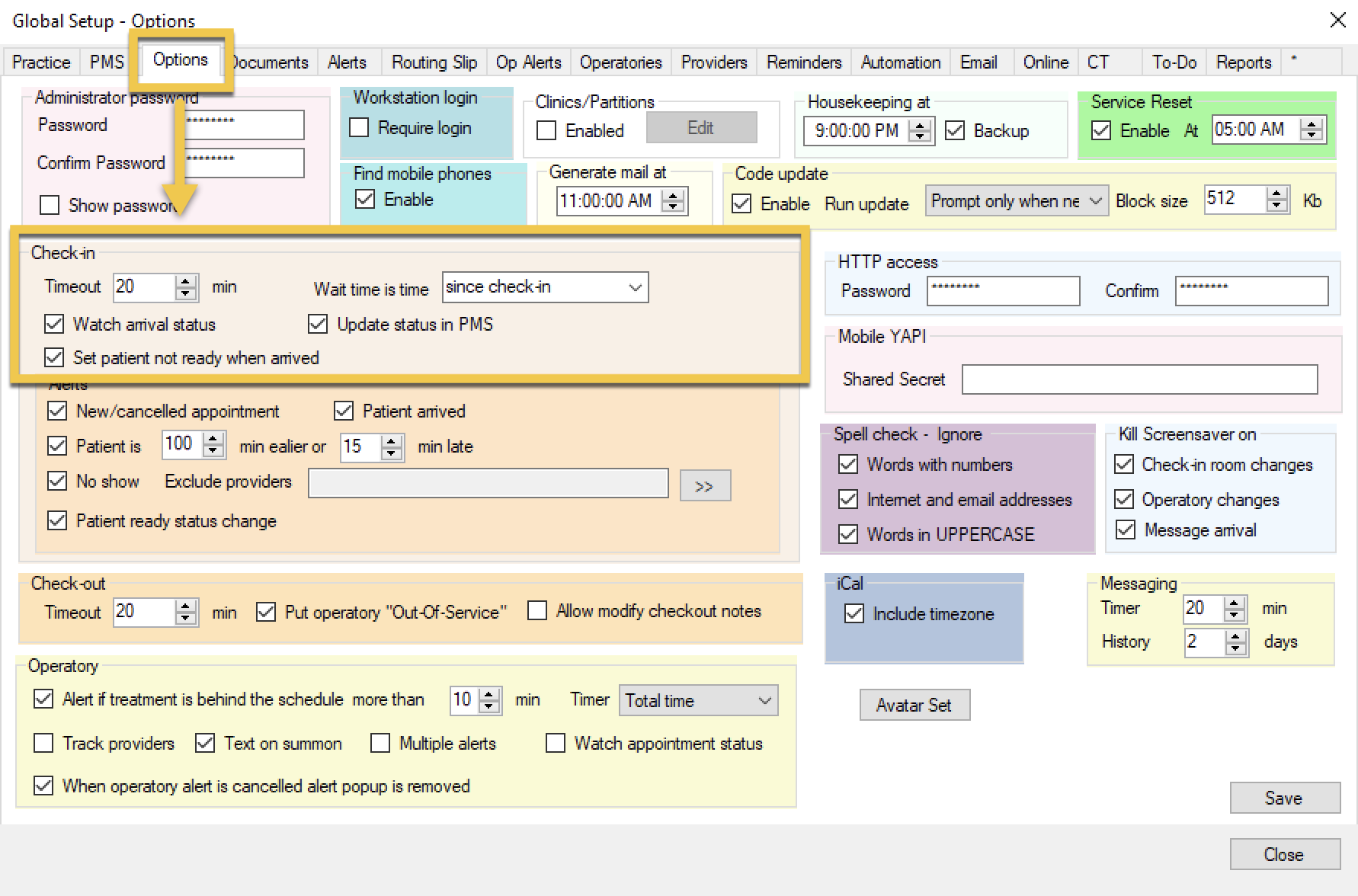Open the Alerts tab
This screenshot has height=896, width=1358.
pos(347,62)
